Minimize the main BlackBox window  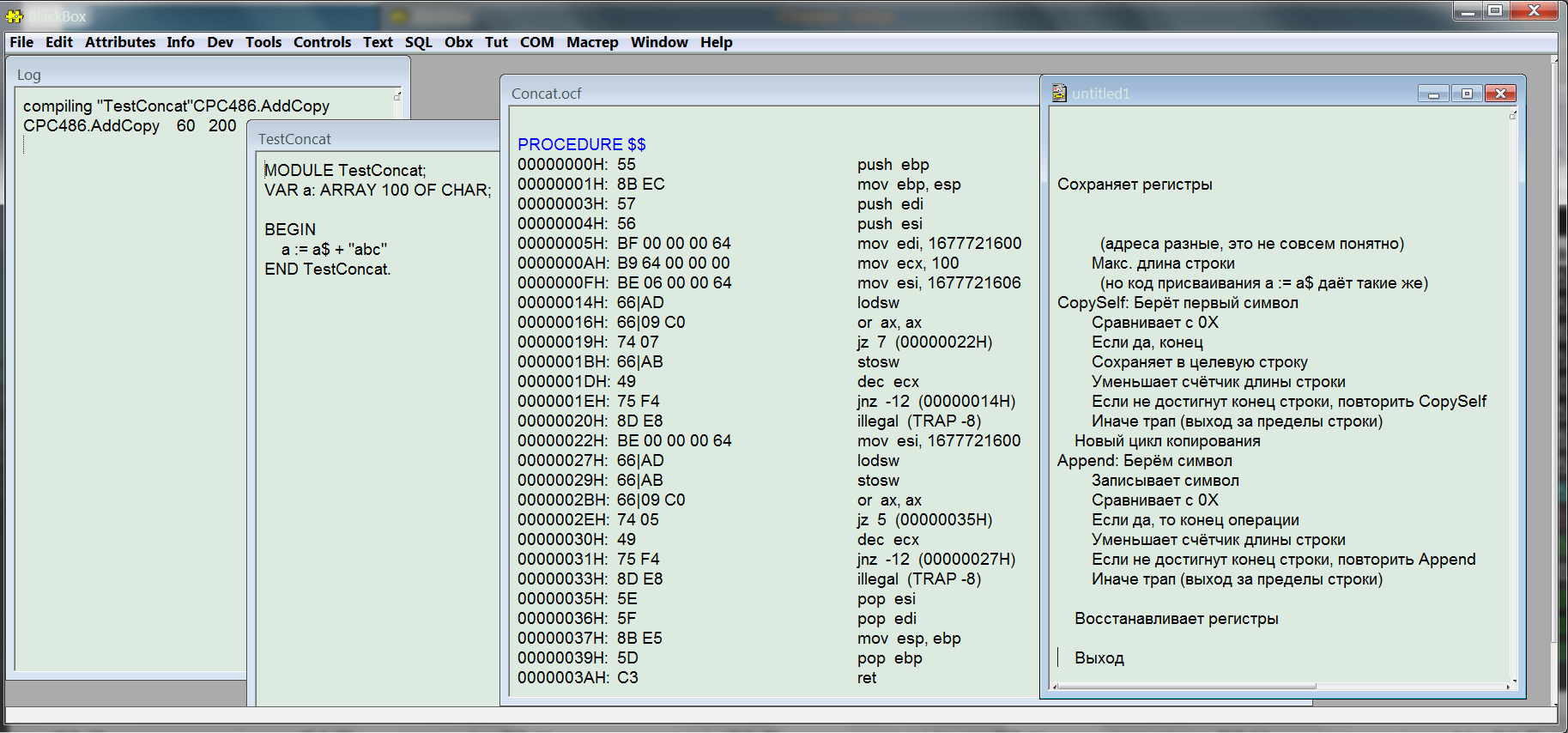click(x=1468, y=11)
